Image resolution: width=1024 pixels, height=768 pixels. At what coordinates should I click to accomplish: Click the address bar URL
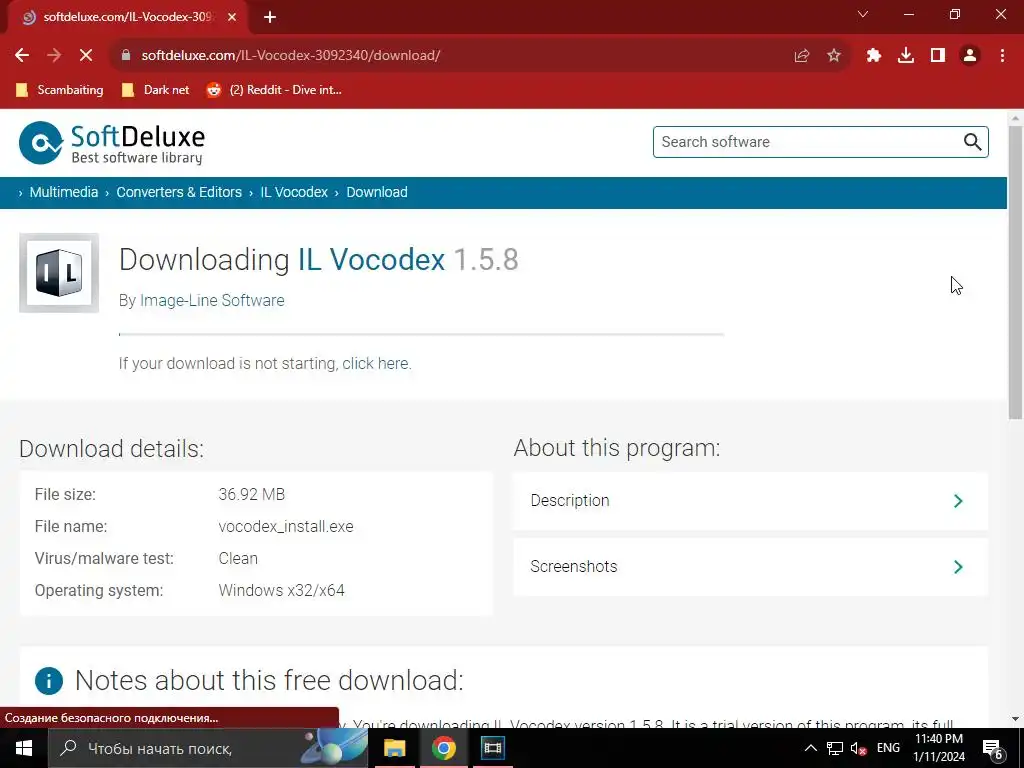pos(291,56)
